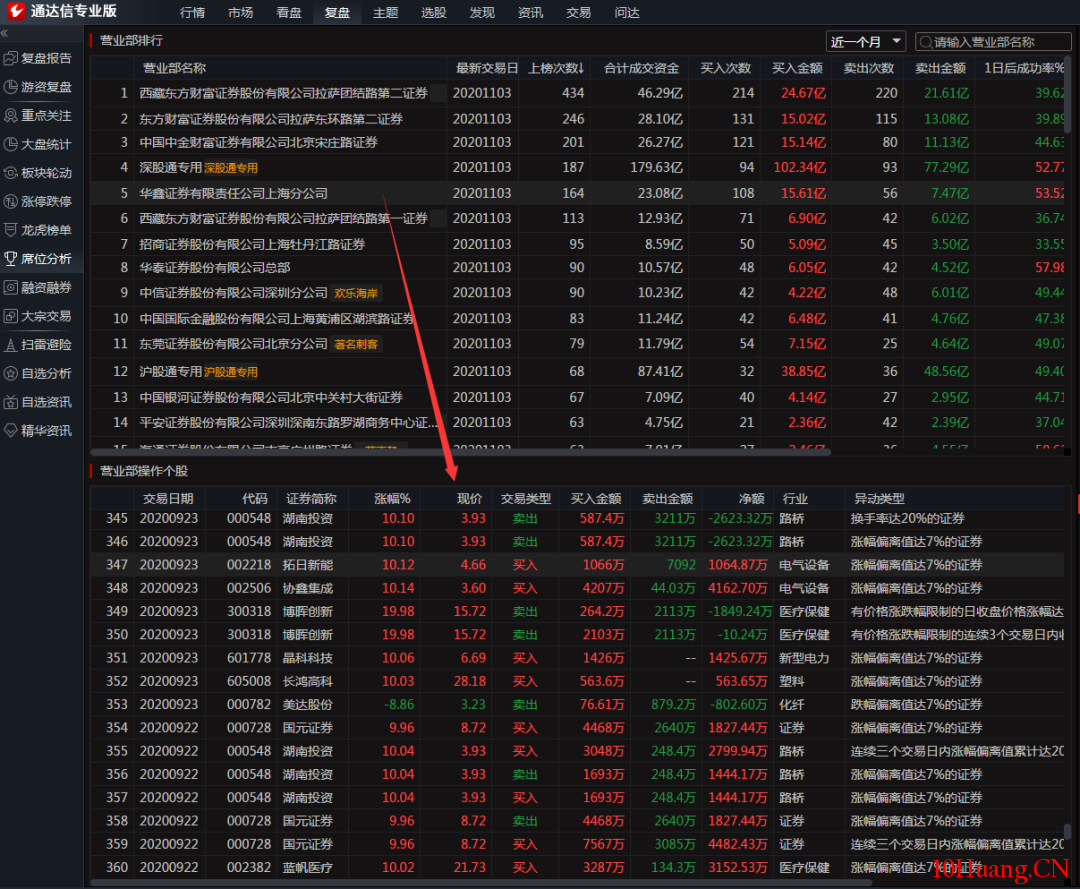Select stock row 353 美达股份
1080x889 pixels.
click(x=577, y=704)
